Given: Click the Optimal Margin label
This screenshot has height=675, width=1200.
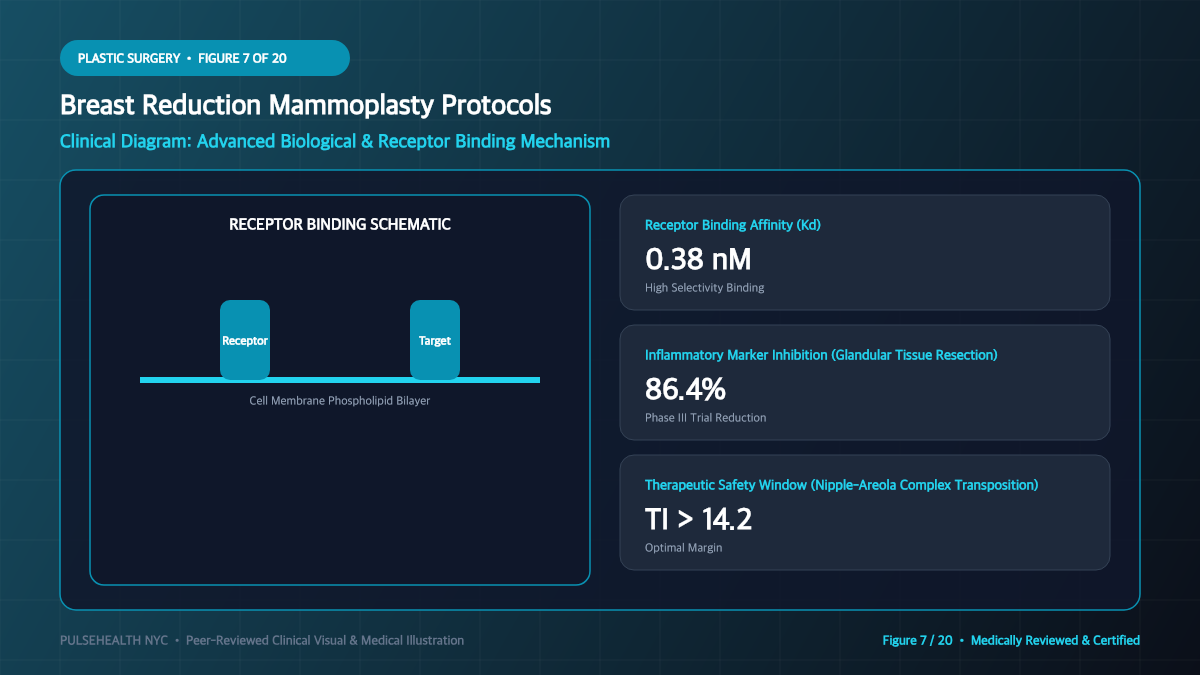Looking at the screenshot, I should (x=684, y=548).
